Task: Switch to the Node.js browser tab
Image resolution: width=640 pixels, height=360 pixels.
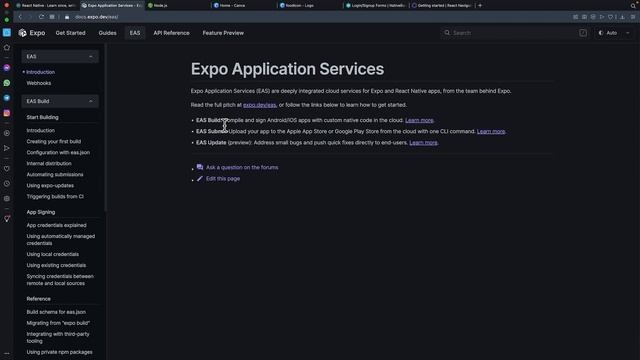Action: click(178, 5)
